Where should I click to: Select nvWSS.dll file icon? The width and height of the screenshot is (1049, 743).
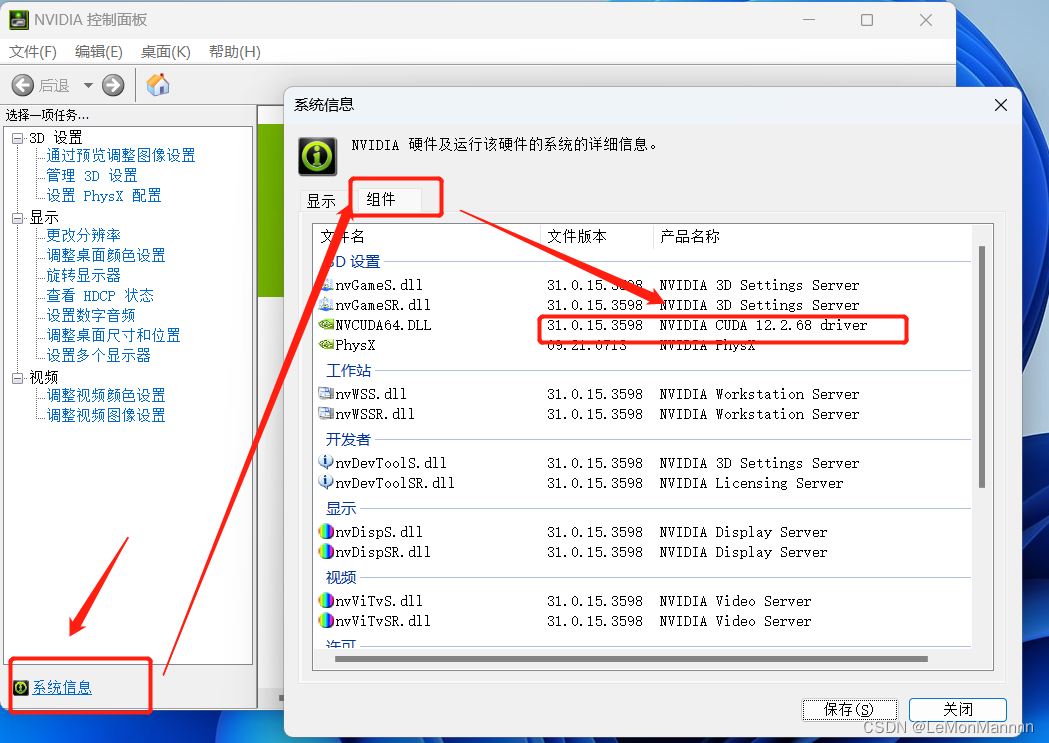pyautogui.click(x=326, y=394)
